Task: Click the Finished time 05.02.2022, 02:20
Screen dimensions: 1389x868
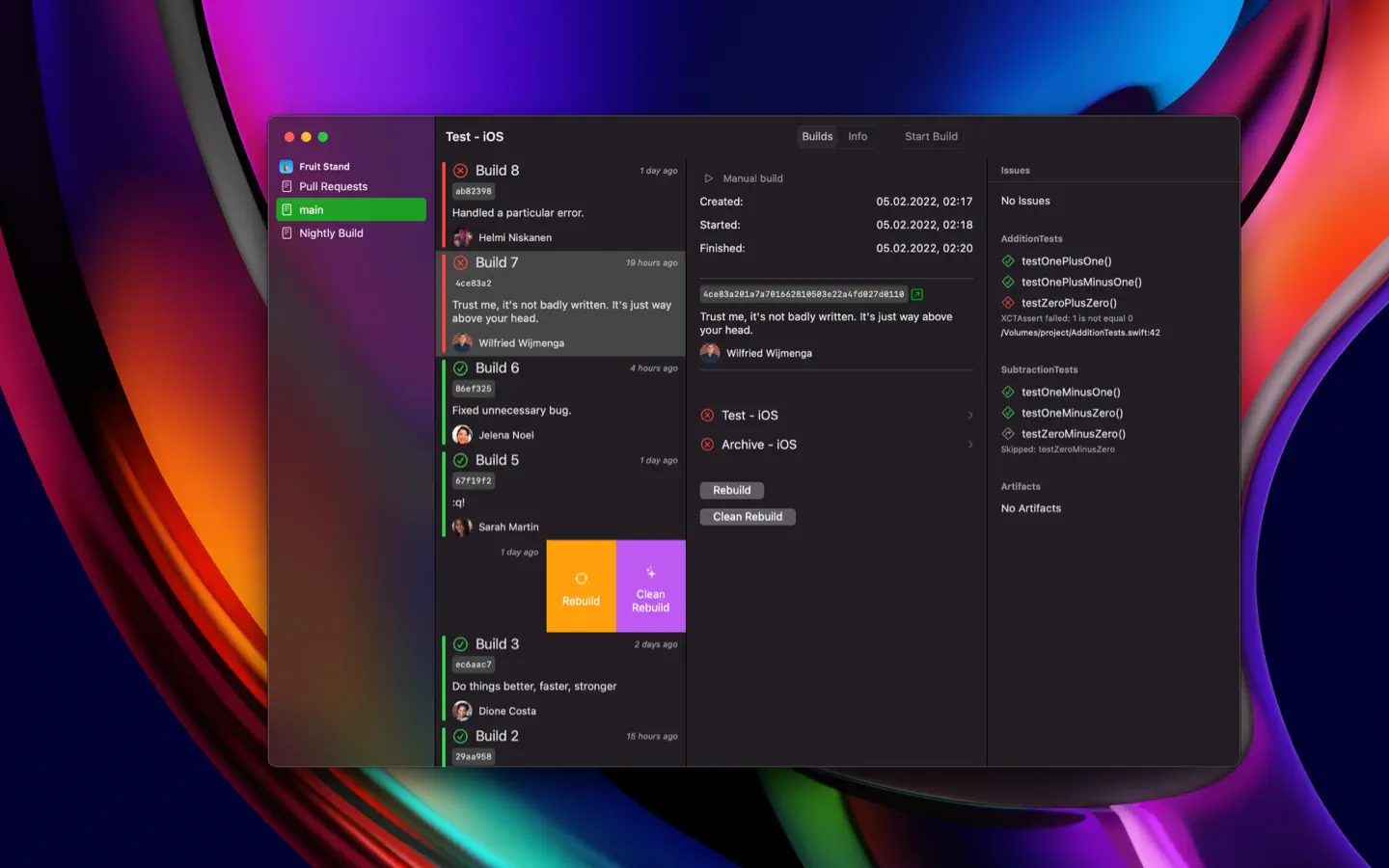Action: click(x=924, y=248)
